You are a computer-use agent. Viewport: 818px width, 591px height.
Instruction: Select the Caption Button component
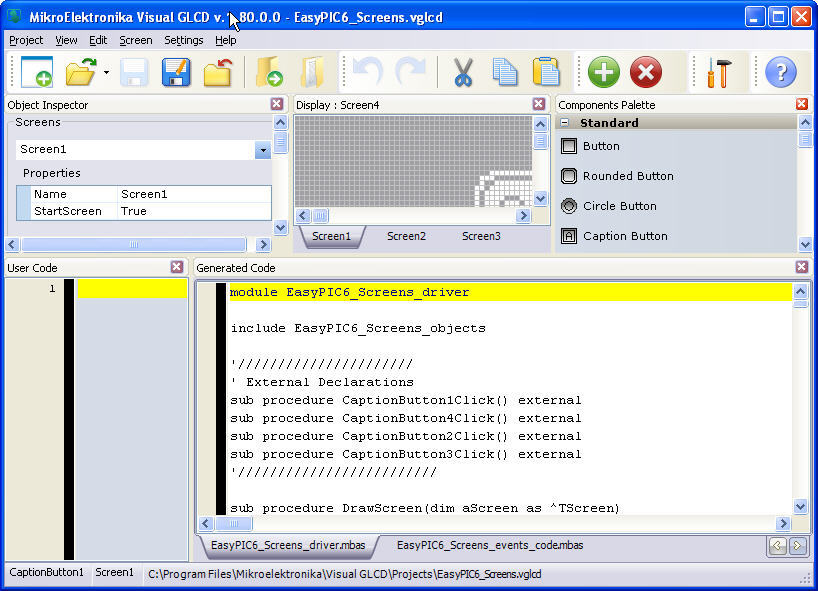coord(615,235)
